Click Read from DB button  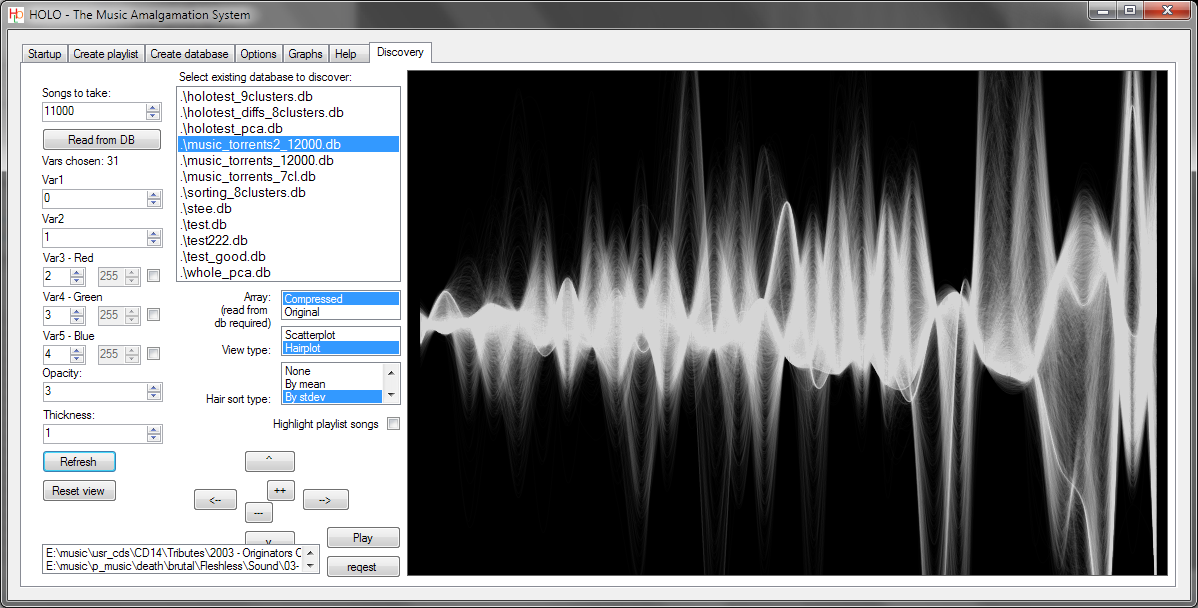pos(102,140)
